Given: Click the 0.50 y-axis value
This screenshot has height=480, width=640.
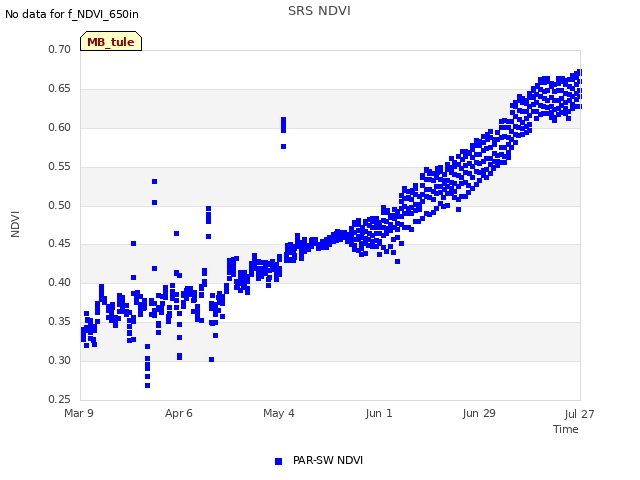Looking at the screenshot, I should click(x=60, y=205).
